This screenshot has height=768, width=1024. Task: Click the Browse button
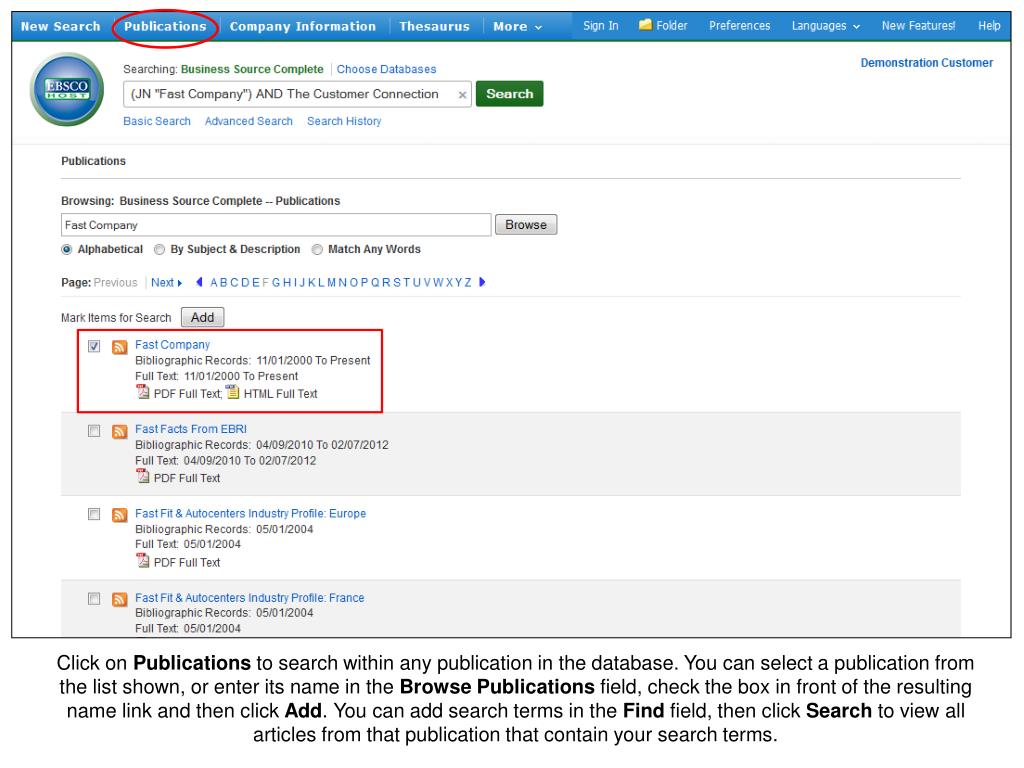pos(526,225)
